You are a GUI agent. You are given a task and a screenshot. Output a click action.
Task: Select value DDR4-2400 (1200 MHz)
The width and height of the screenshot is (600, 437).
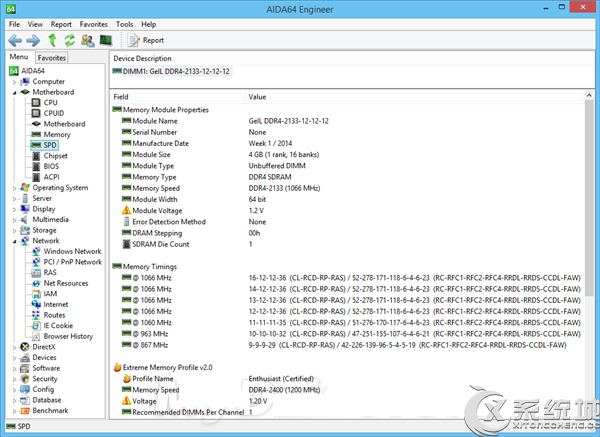(284, 390)
